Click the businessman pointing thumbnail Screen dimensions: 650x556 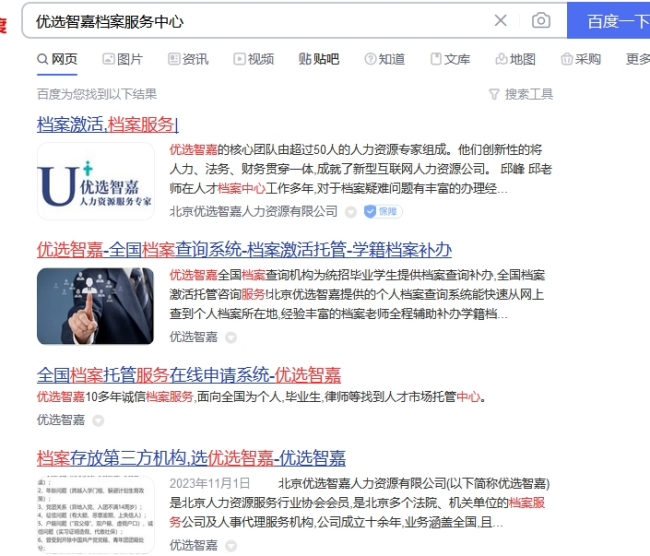[x=95, y=306]
